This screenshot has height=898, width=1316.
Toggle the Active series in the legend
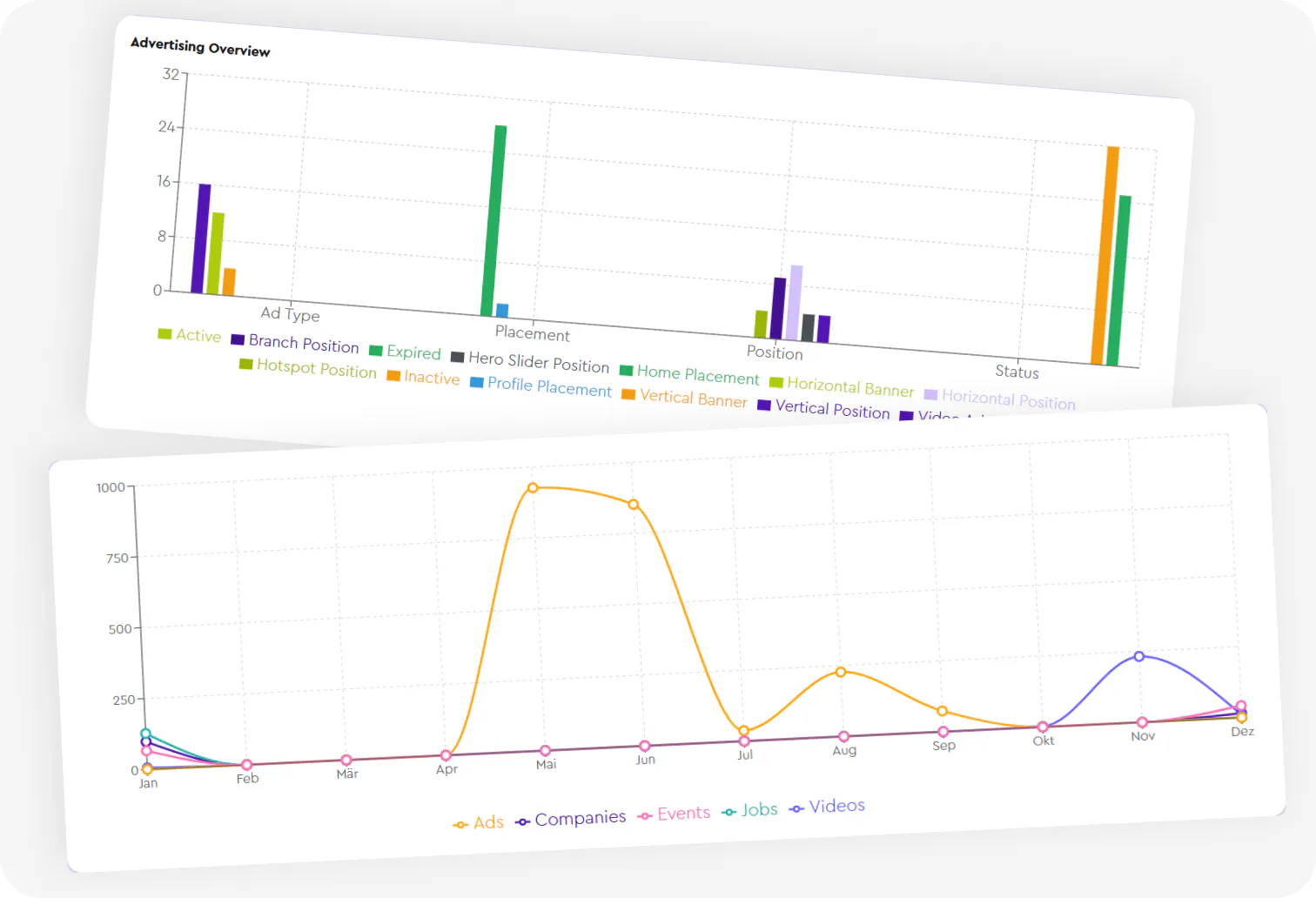[190, 335]
